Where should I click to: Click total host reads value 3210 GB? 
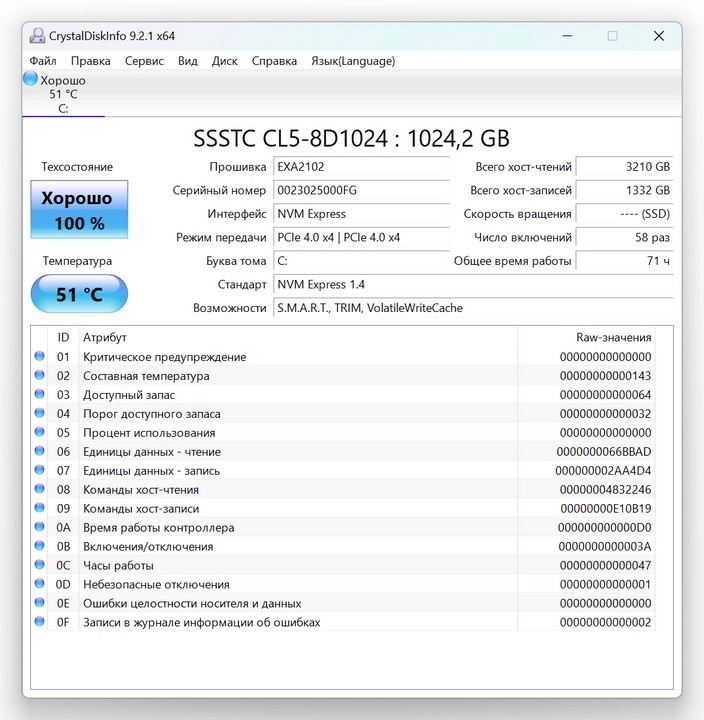click(x=625, y=167)
